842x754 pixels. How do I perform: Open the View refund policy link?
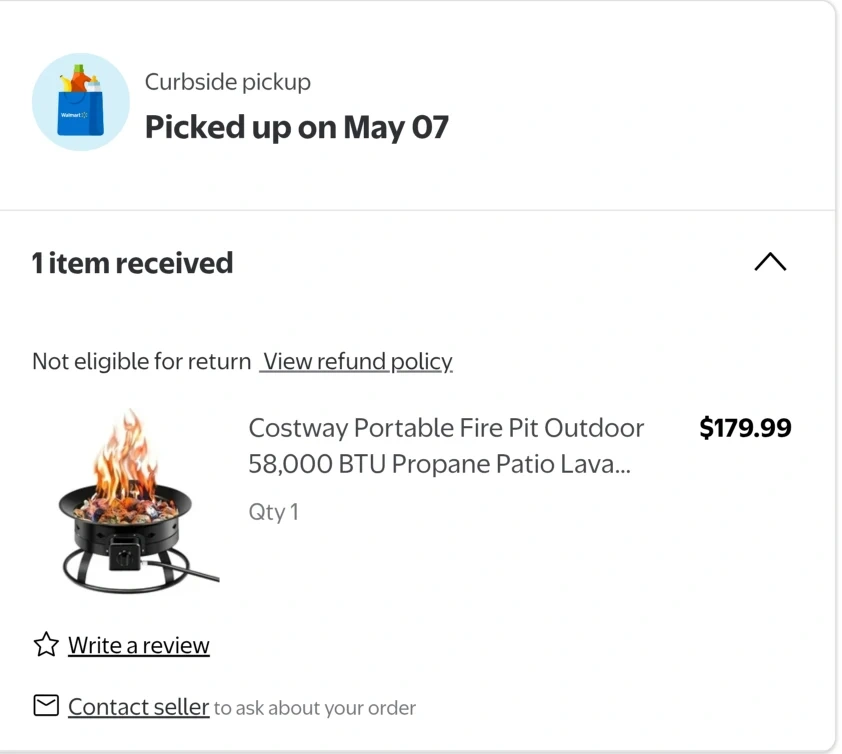coord(358,361)
